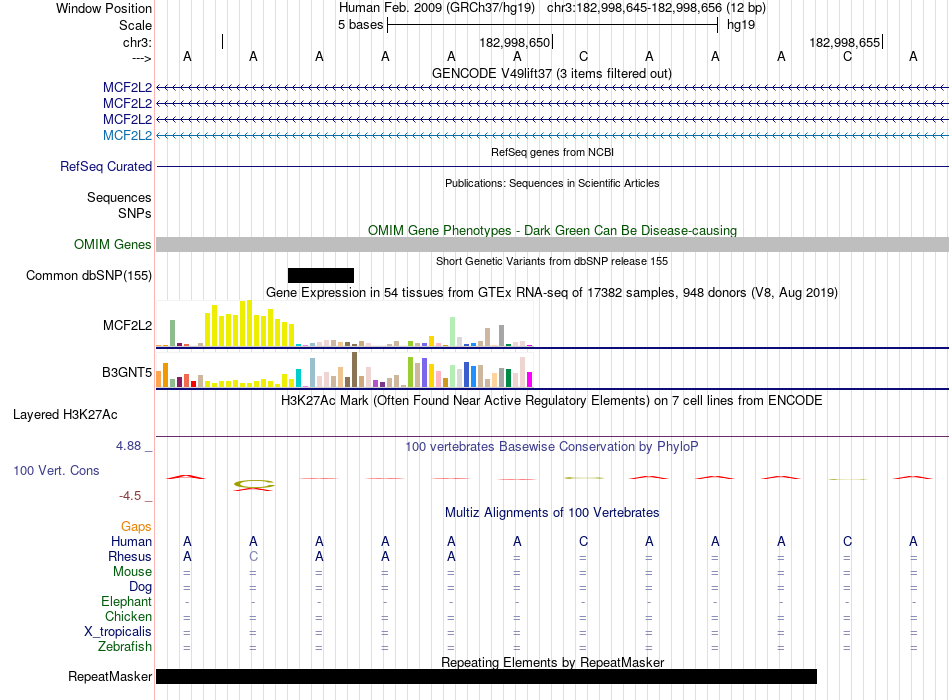Viewport: 950px width, 700px height.
Task: Open Publications: Sequences in Scientific Articles title
Action: pyautogui.click(x=552, y=183)
